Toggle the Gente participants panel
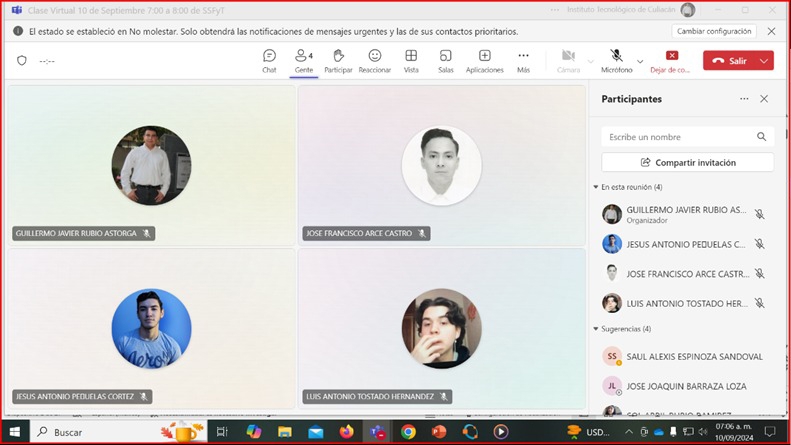791x445 pixels. point(304,61)
